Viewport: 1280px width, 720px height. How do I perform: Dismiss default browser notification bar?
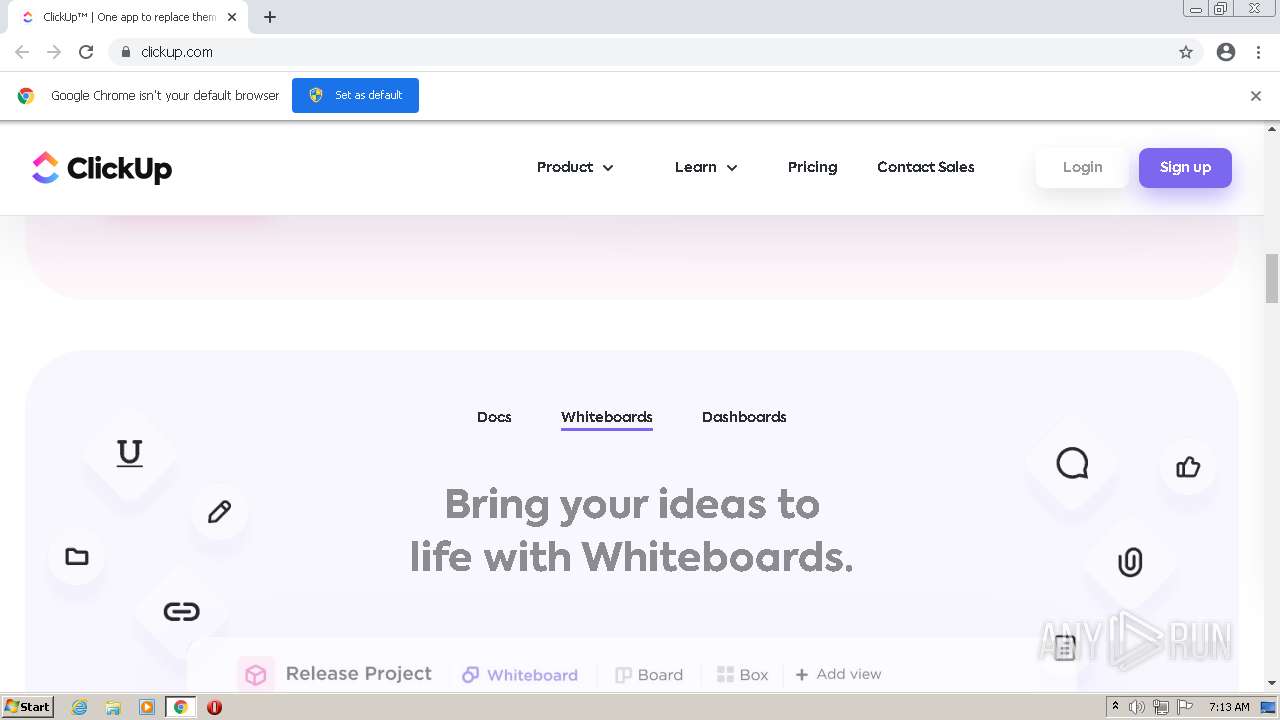pos(1256,96)
